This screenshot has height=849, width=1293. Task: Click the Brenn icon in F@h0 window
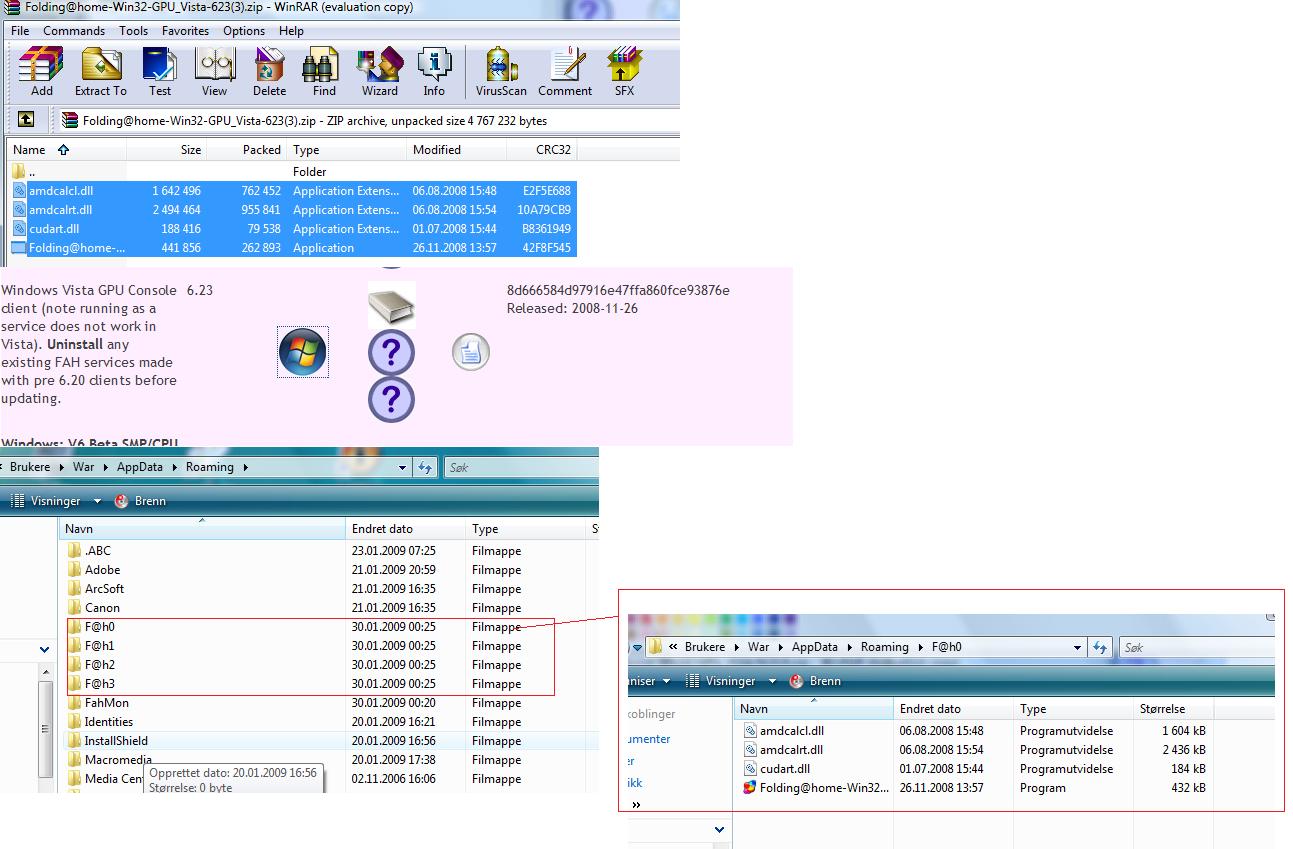(796, 681)
